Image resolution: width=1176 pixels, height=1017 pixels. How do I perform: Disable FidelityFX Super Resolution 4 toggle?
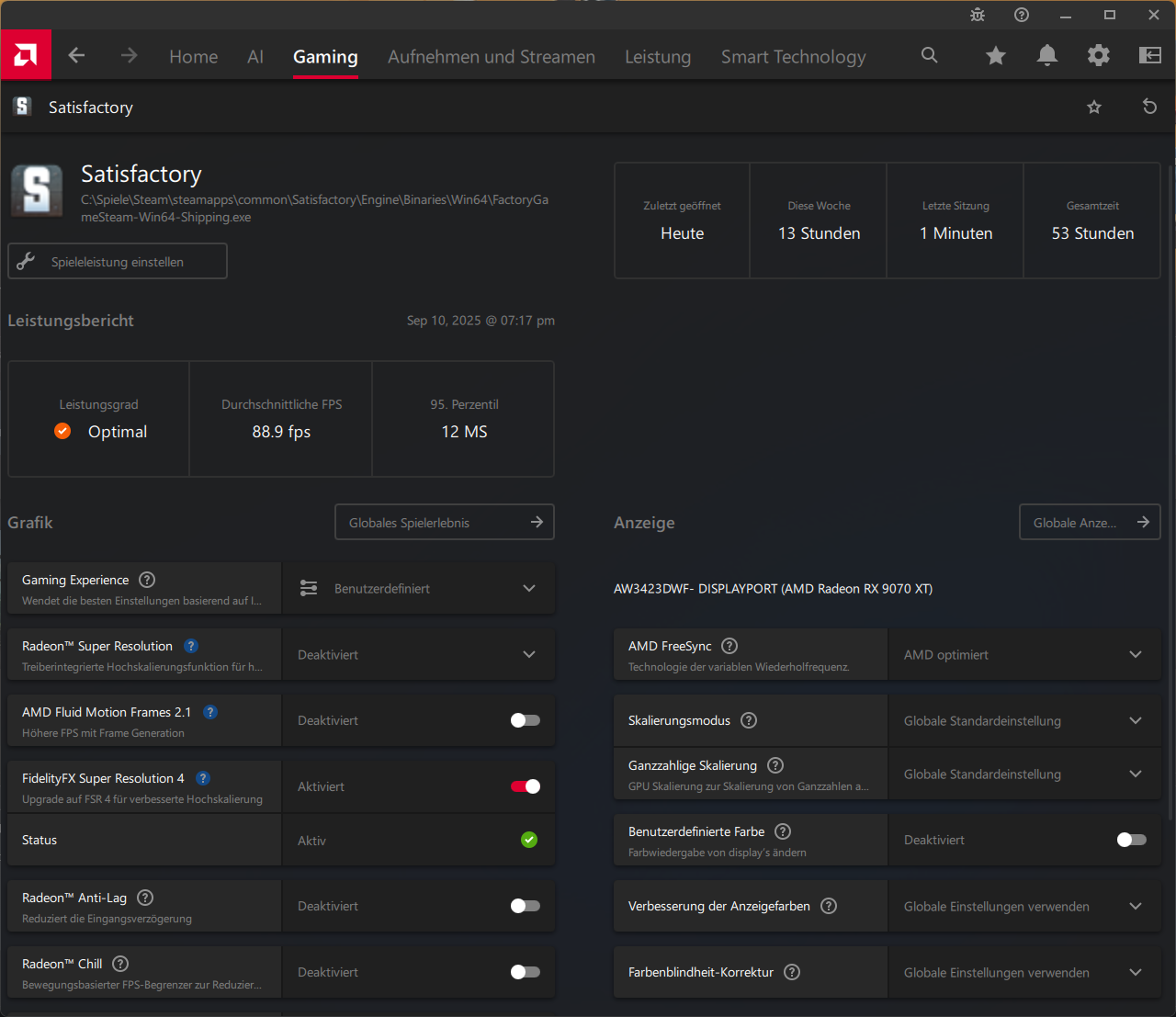pos(526,786)
